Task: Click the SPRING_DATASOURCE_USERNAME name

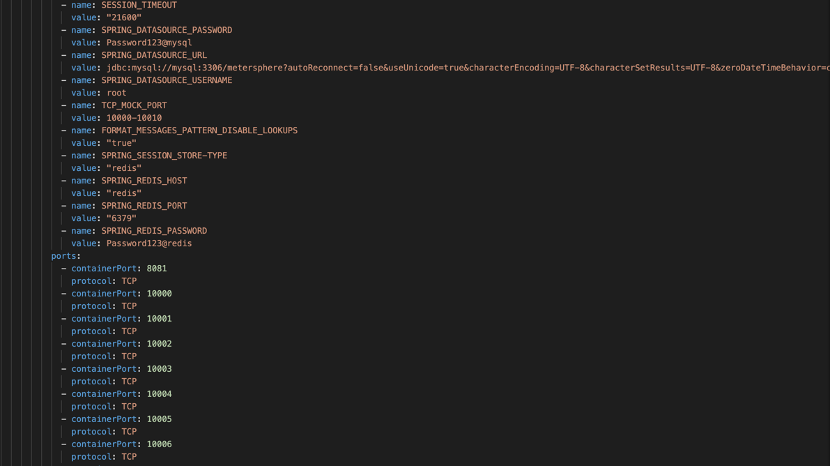Action: click(167, 80)
